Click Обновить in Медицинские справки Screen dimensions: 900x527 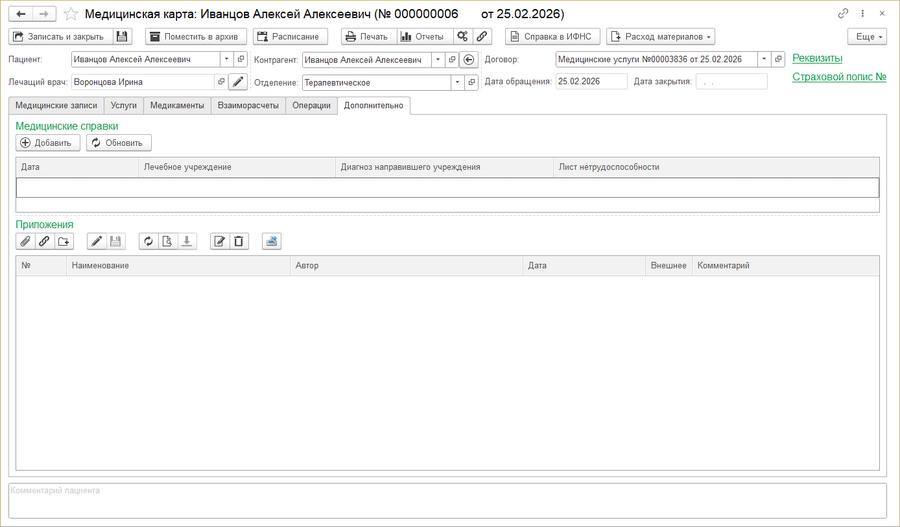pyautogui.click(x=119, y=143)
